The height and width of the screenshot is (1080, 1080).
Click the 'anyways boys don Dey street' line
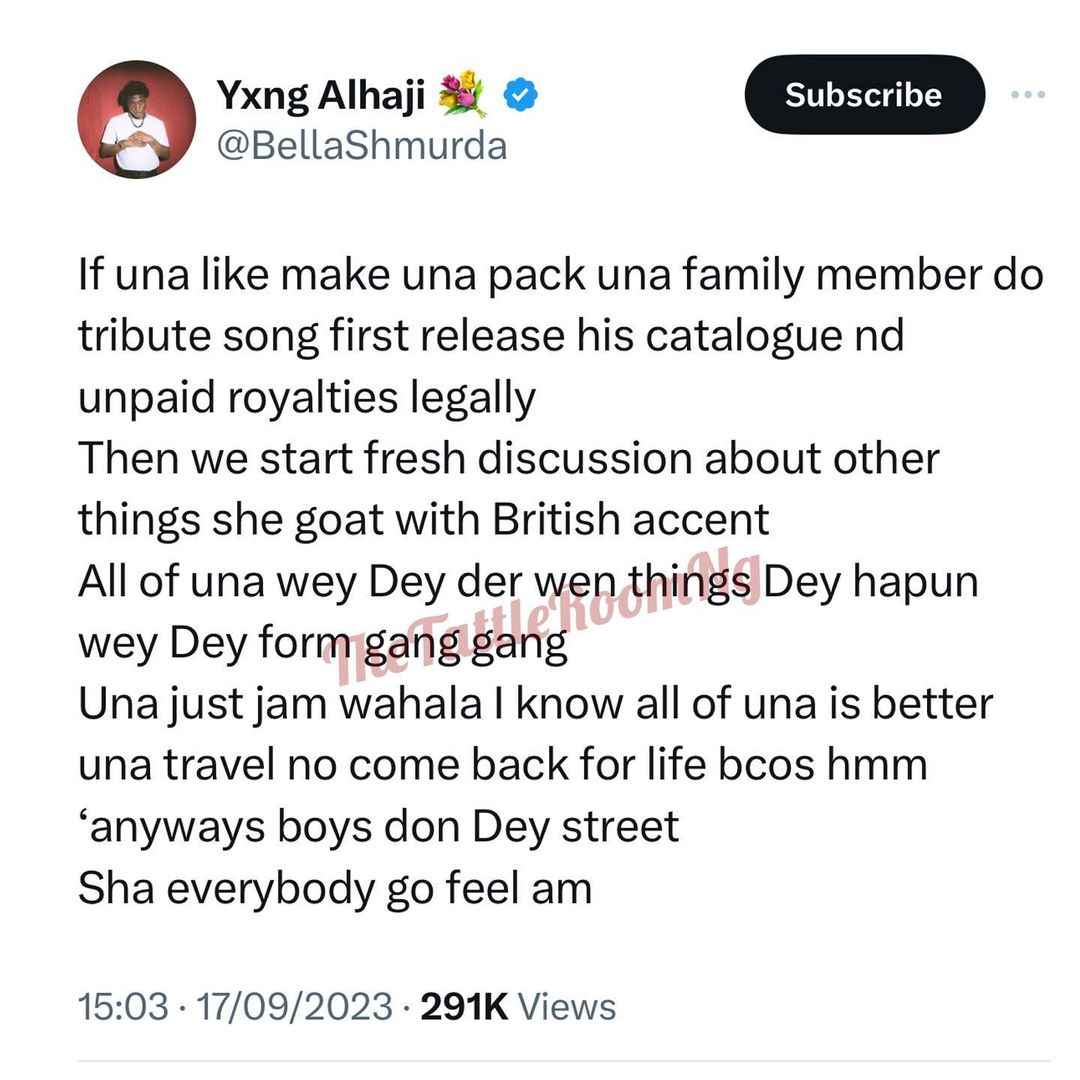tap(379, 827)
